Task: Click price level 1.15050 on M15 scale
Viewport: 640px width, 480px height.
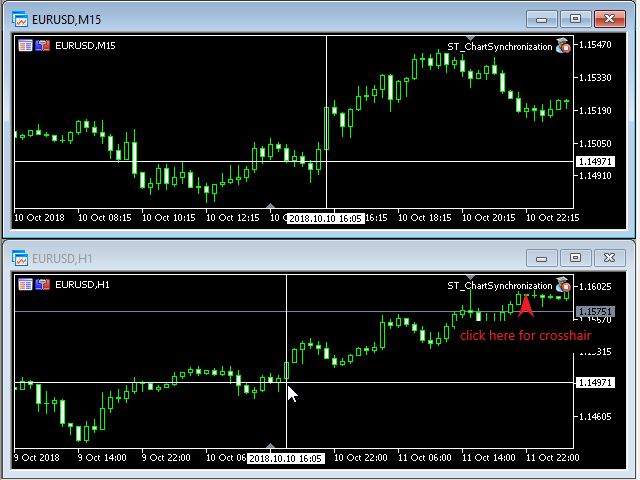Action: pos(596,144)
